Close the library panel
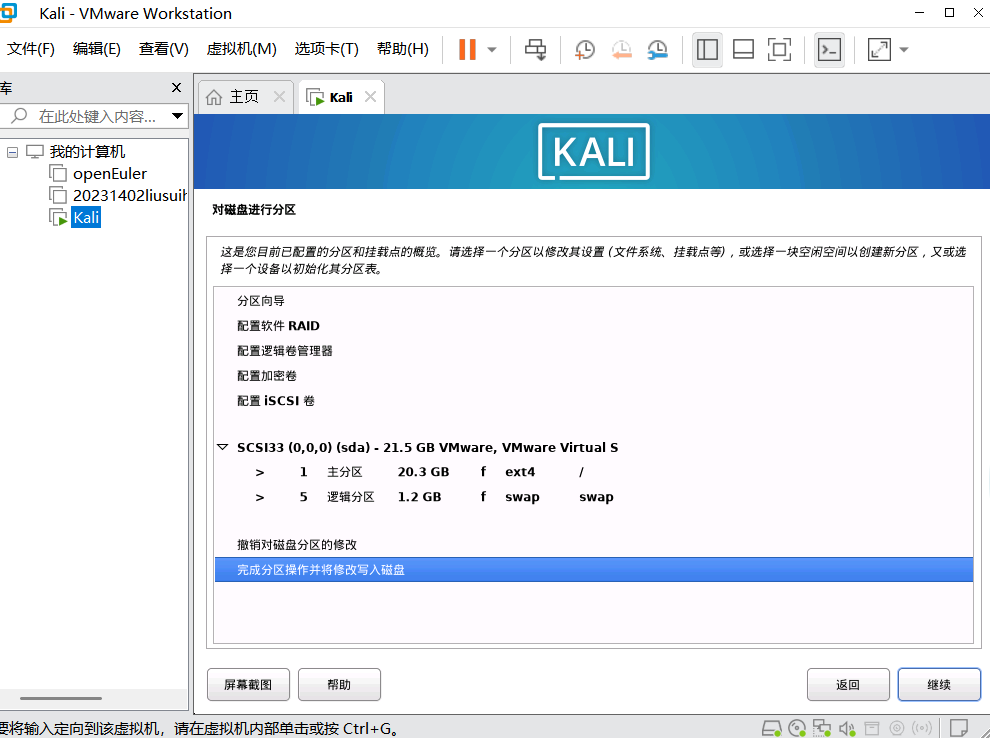 pos(177,88)
